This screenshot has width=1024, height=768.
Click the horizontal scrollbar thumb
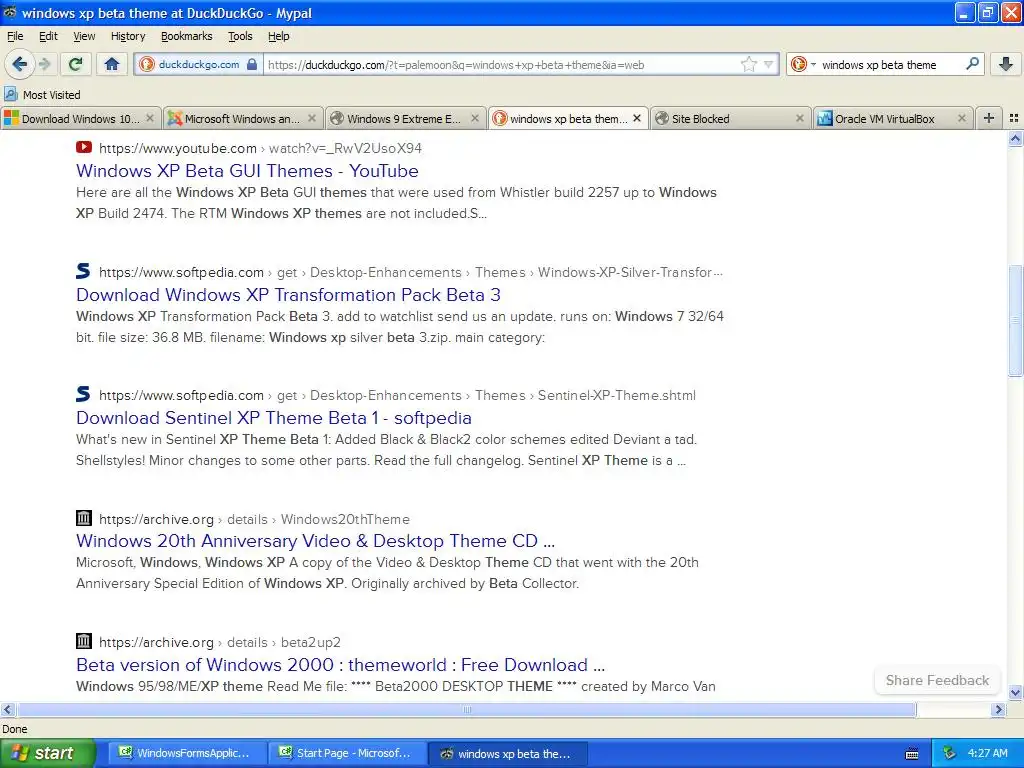pos(466,709)
